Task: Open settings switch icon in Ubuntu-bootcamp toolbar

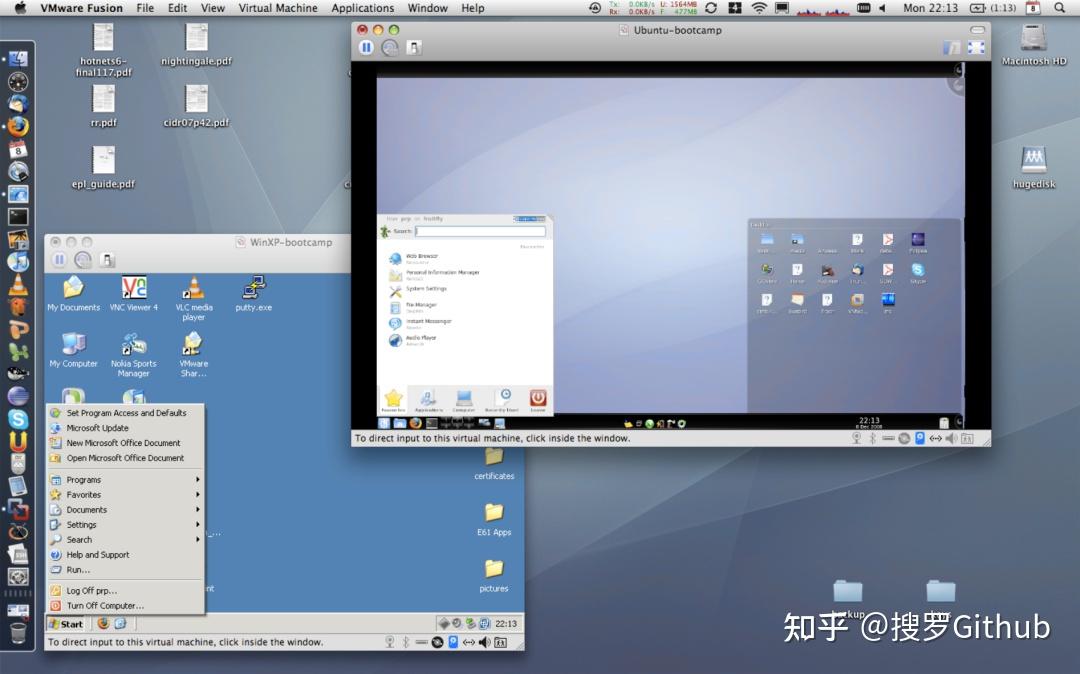Action: 414,48
